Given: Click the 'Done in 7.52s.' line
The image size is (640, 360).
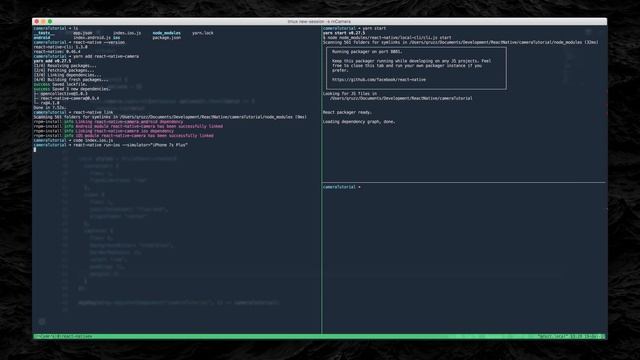Looking at the screenshot, I should click(50, 108).
